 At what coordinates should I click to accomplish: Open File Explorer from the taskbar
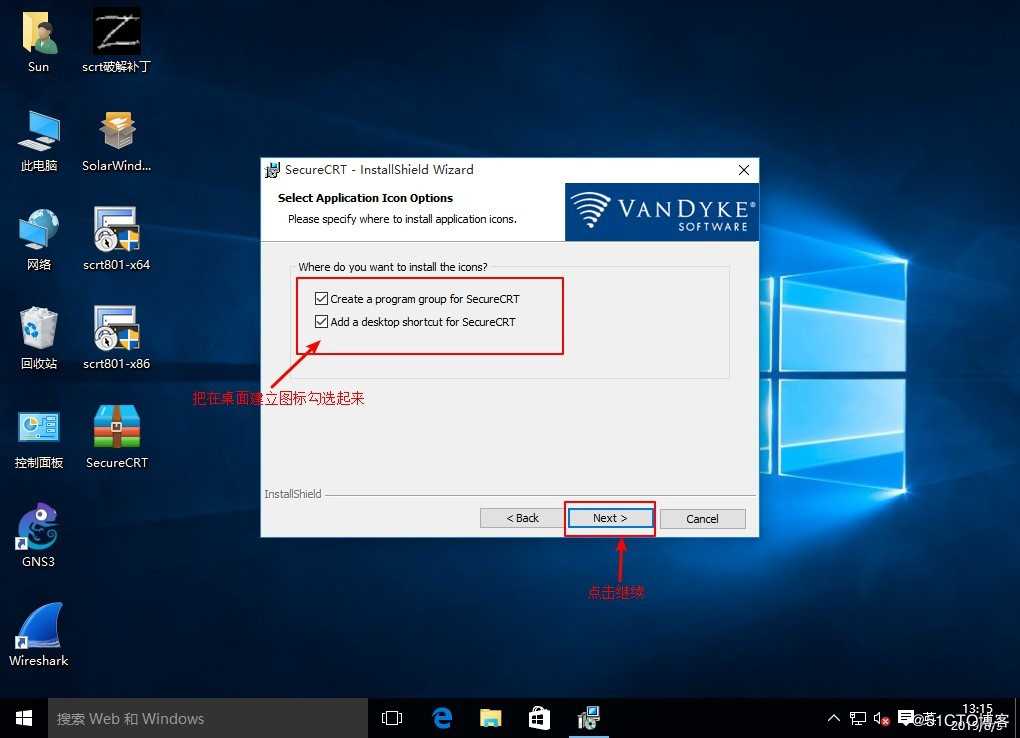(490, 718)
